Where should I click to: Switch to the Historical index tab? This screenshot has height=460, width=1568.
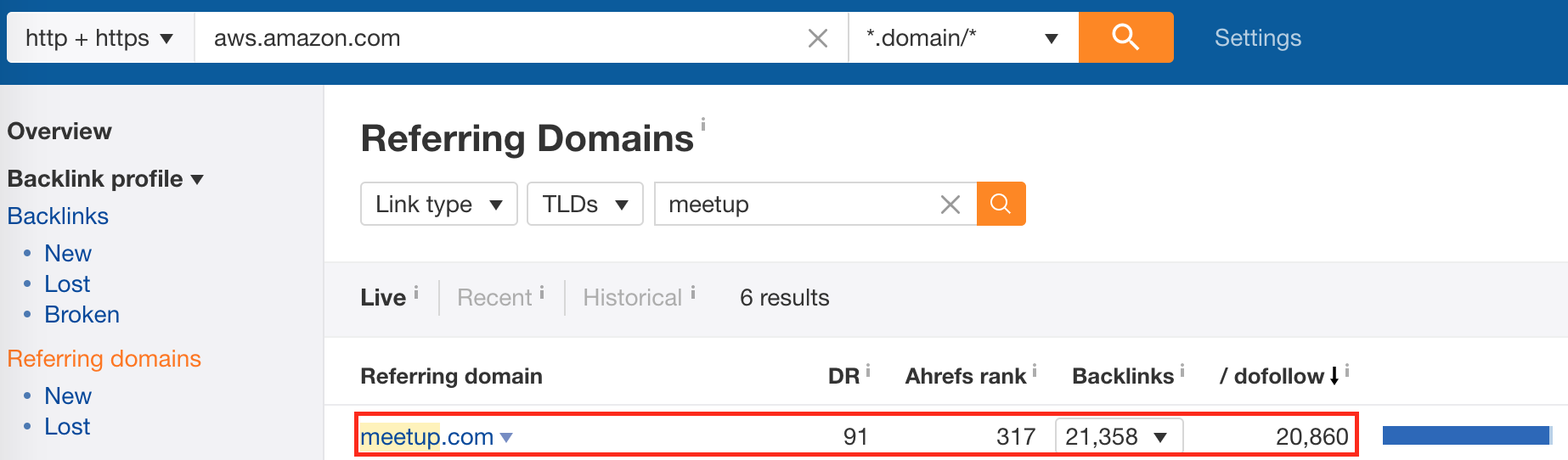point(632,298)
